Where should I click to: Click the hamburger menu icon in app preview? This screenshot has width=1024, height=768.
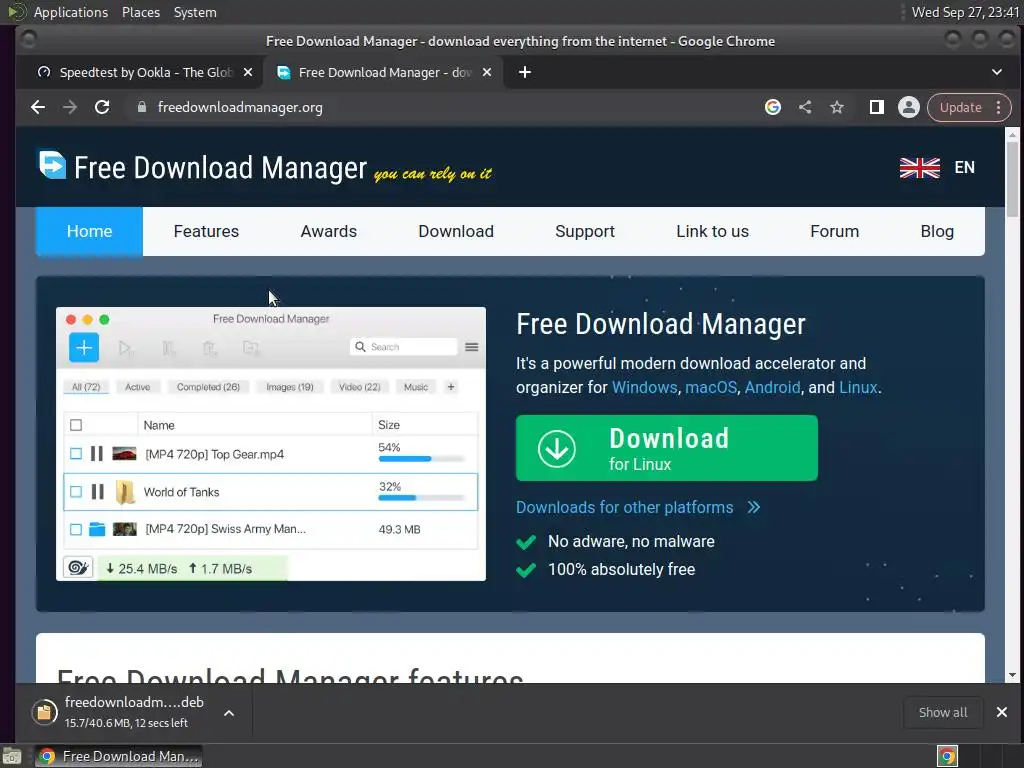[x=472, y=347]
